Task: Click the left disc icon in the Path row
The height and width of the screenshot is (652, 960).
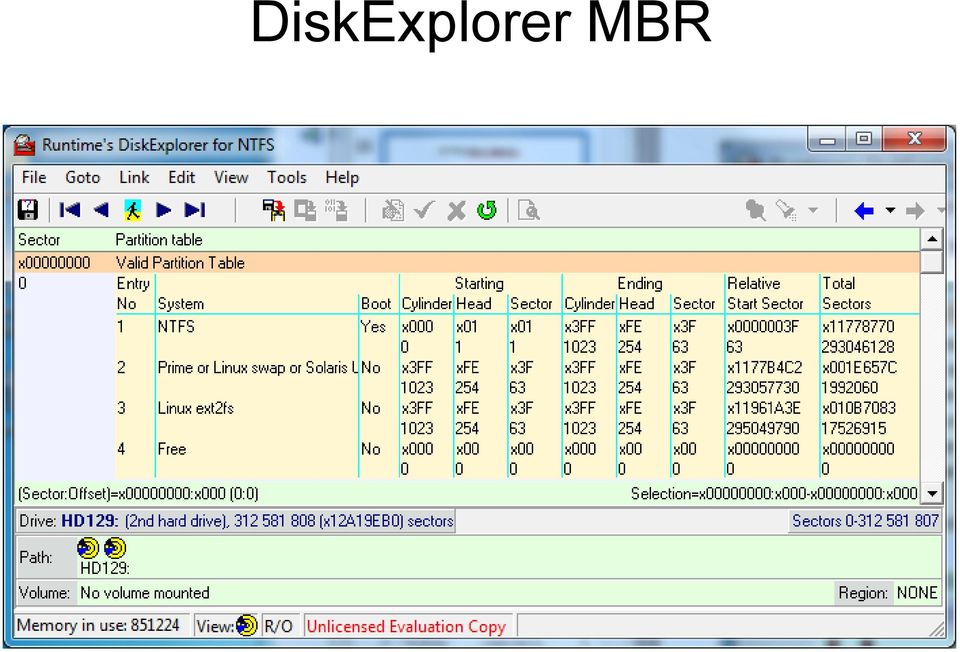Action: click(x=89, y=548)
